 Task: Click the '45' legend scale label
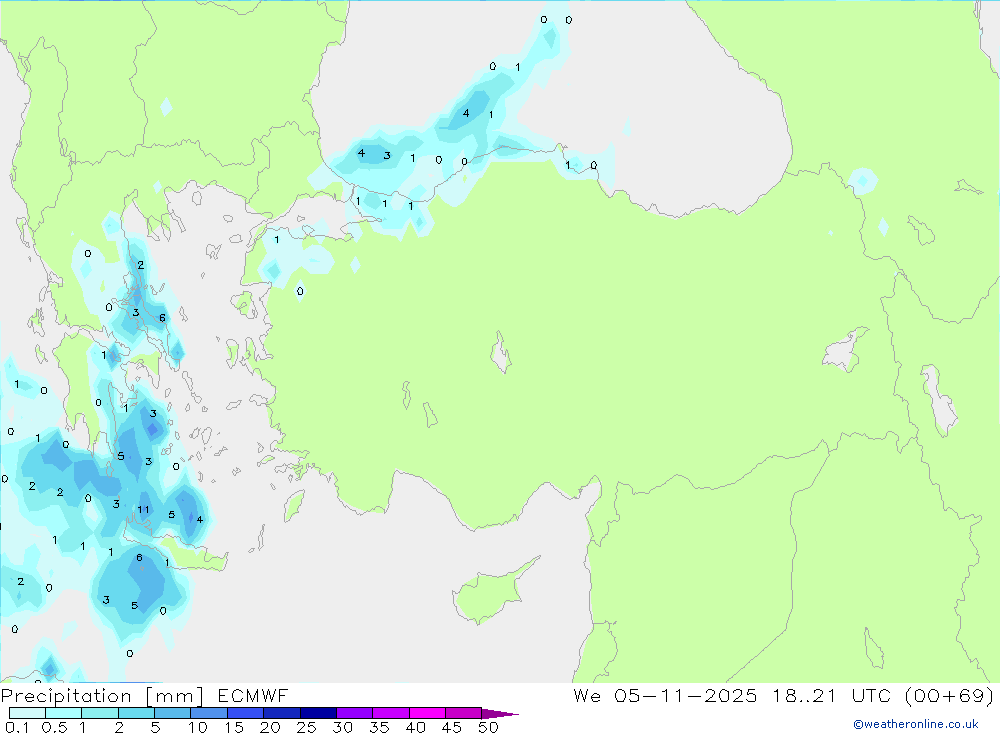point(452,727)
